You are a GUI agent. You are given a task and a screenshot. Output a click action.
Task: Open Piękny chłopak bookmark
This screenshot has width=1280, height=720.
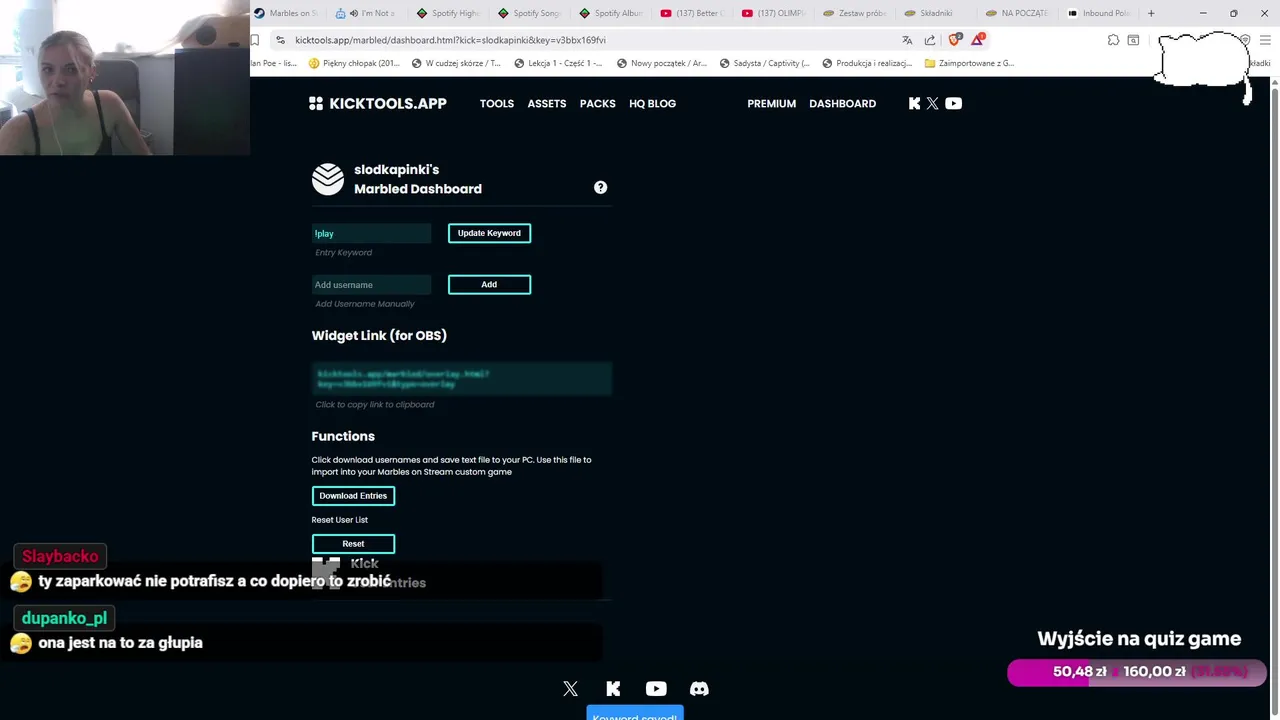pyautogui.click(x=355, y=63)
